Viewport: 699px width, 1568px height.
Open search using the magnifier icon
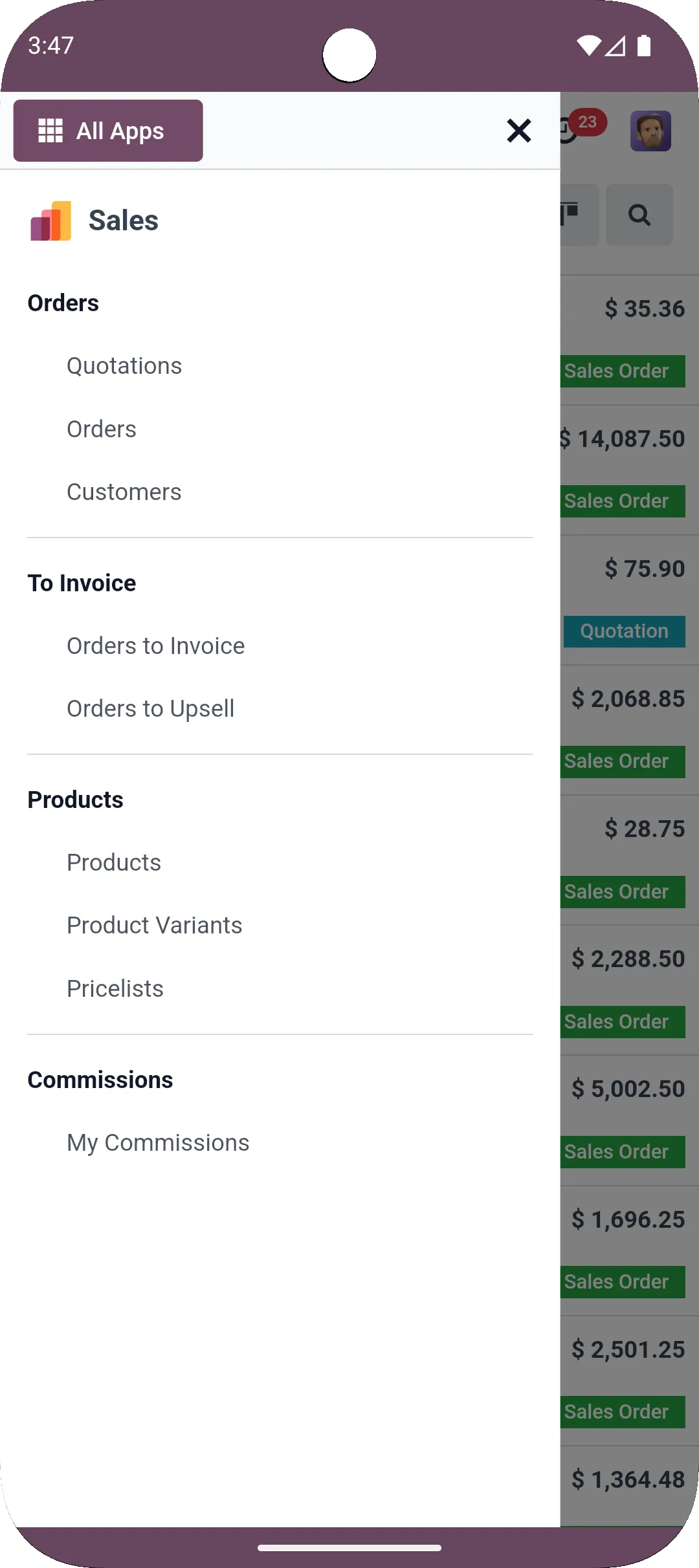coord(639,214)
